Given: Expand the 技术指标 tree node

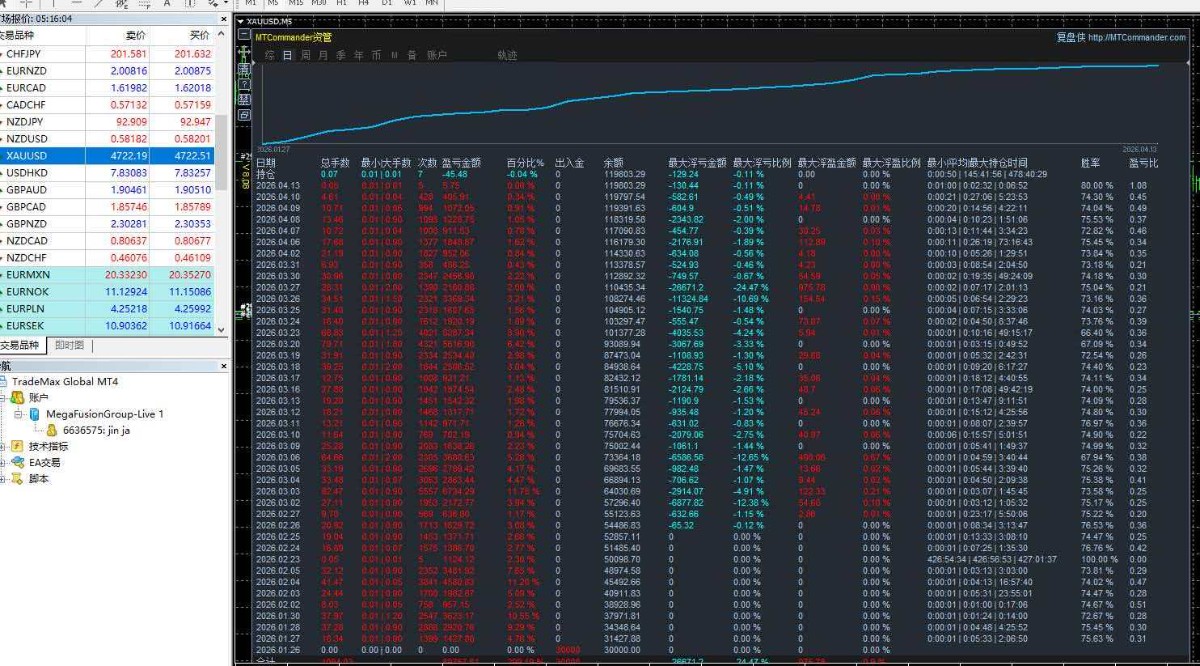Looking at the screenshot, I should pos(4,446).
